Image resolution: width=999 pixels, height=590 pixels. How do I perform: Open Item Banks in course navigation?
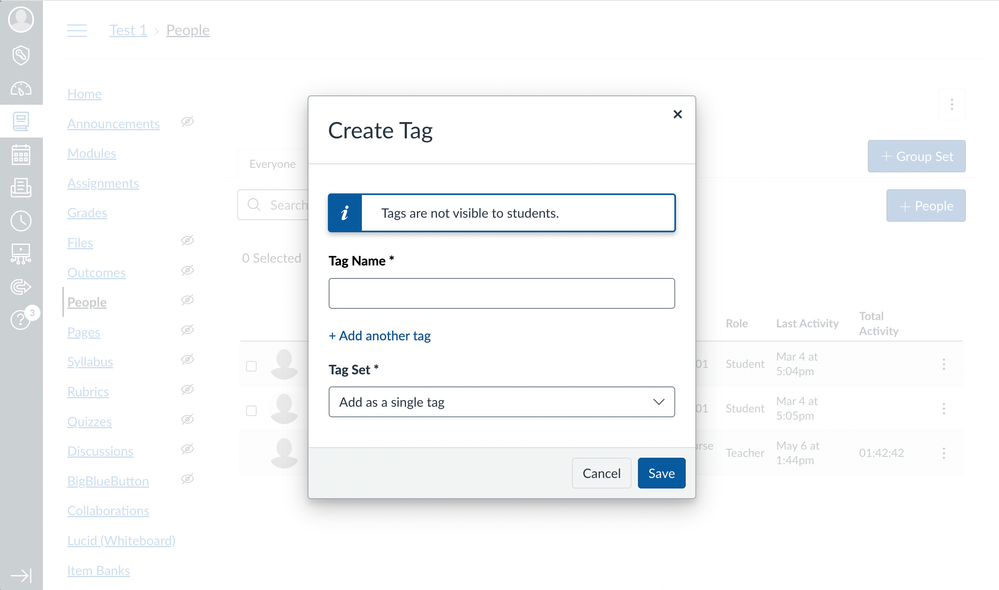point(98,571)
